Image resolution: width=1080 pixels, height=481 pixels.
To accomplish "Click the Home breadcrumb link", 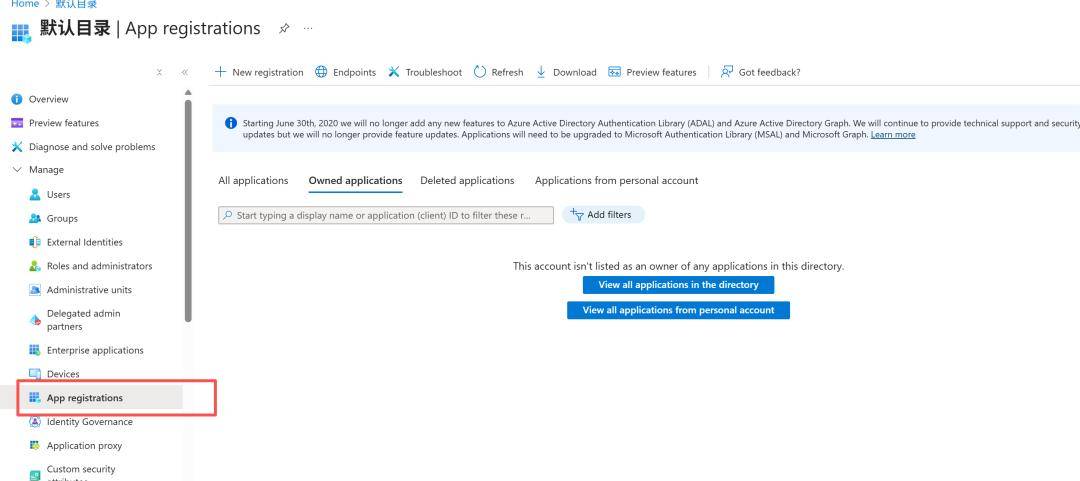I will [x=25, y=3].
